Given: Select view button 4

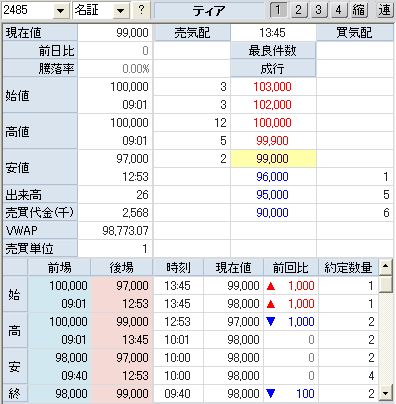Looking at the screenshot, I should (x=339, y=10).
